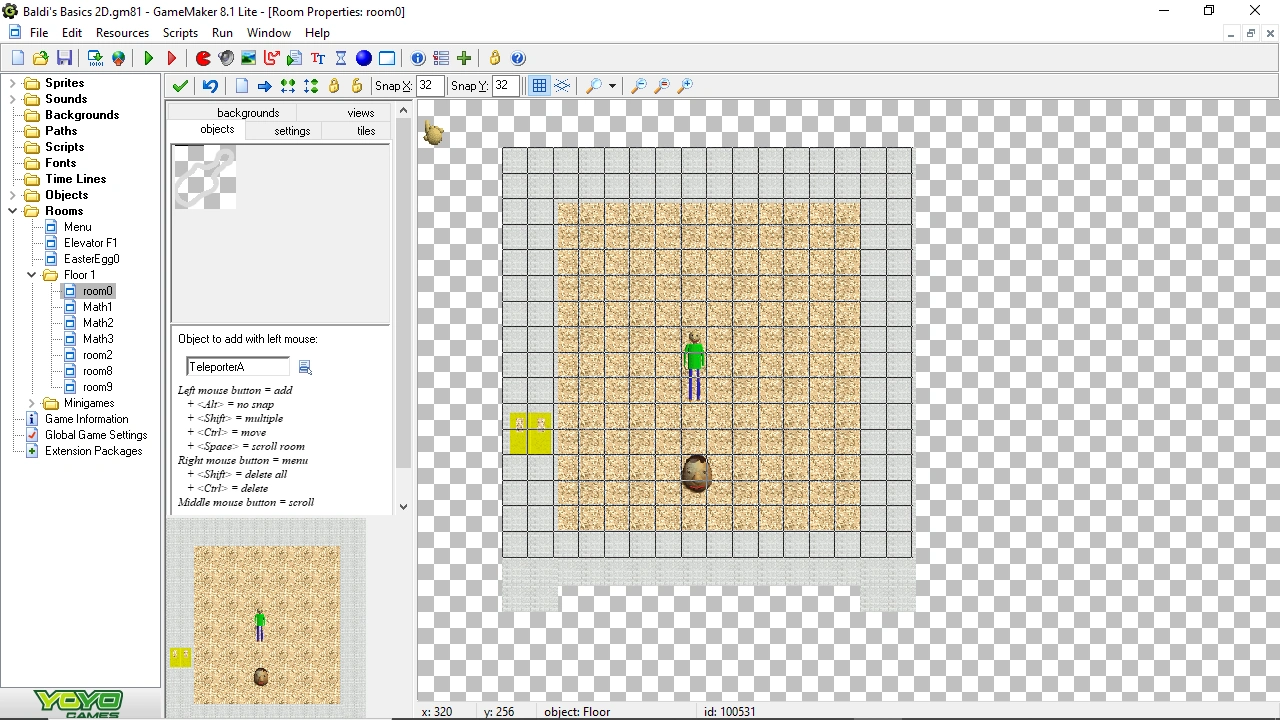The width and height of the screenshot is (1280, 720).
Task: Collapse the Rooms folder in the resource tree
Action: [x=13, y=211]
